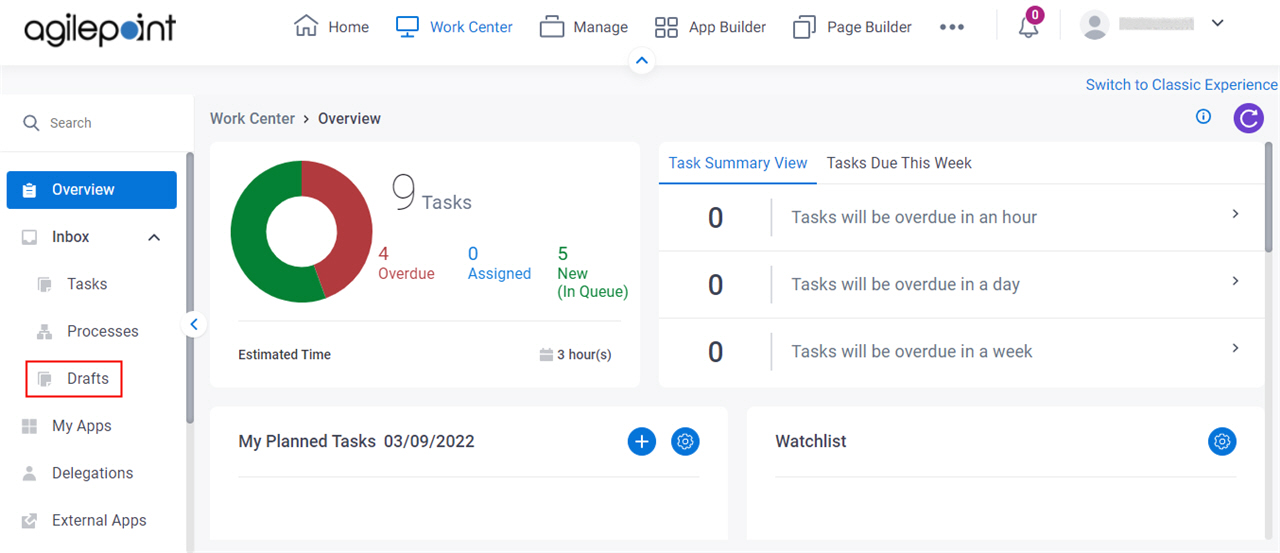Show more navigation options (three dots)

coord(952,27)
